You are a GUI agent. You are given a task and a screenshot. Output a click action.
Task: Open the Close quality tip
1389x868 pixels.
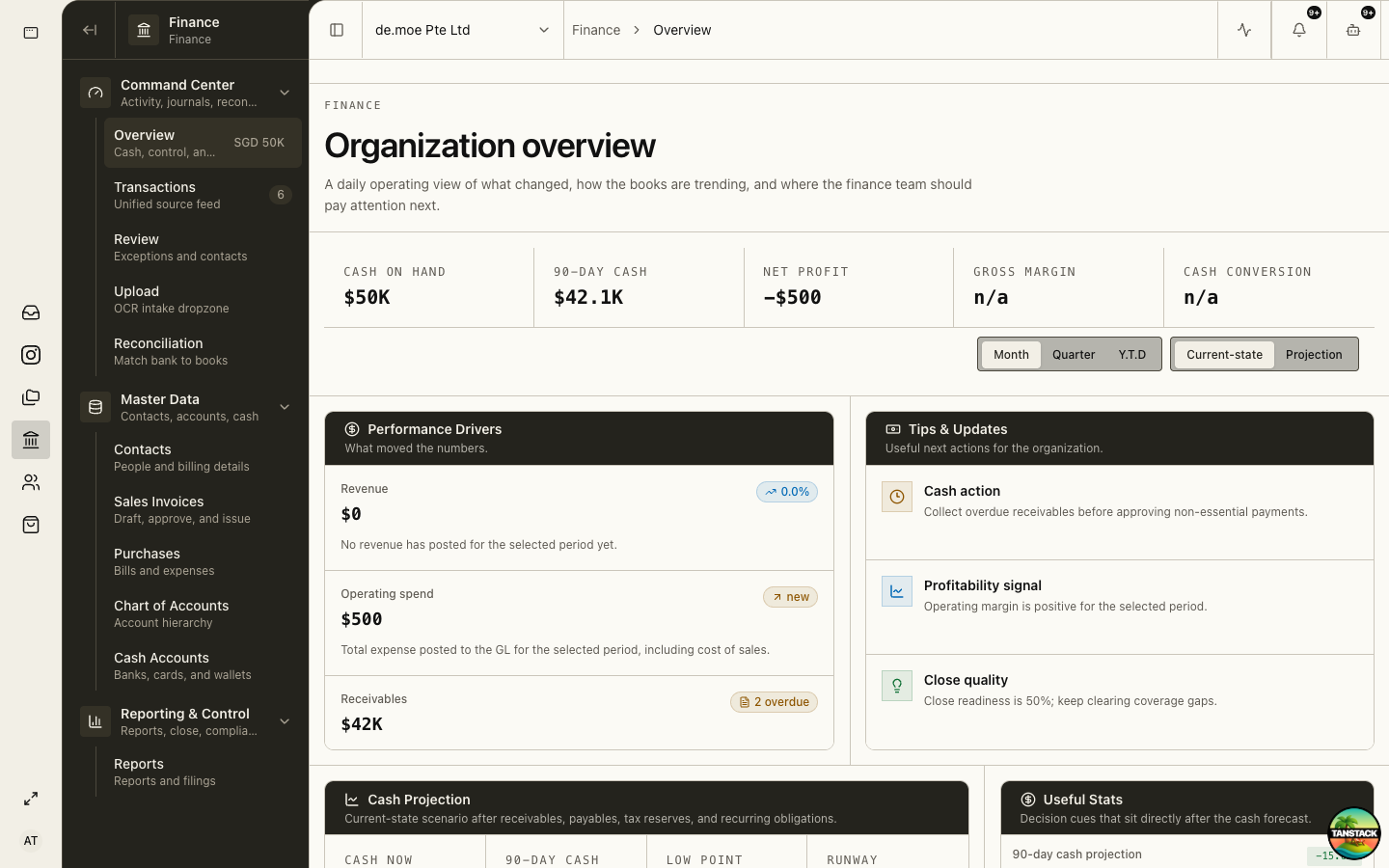(x=1119, y=701)
